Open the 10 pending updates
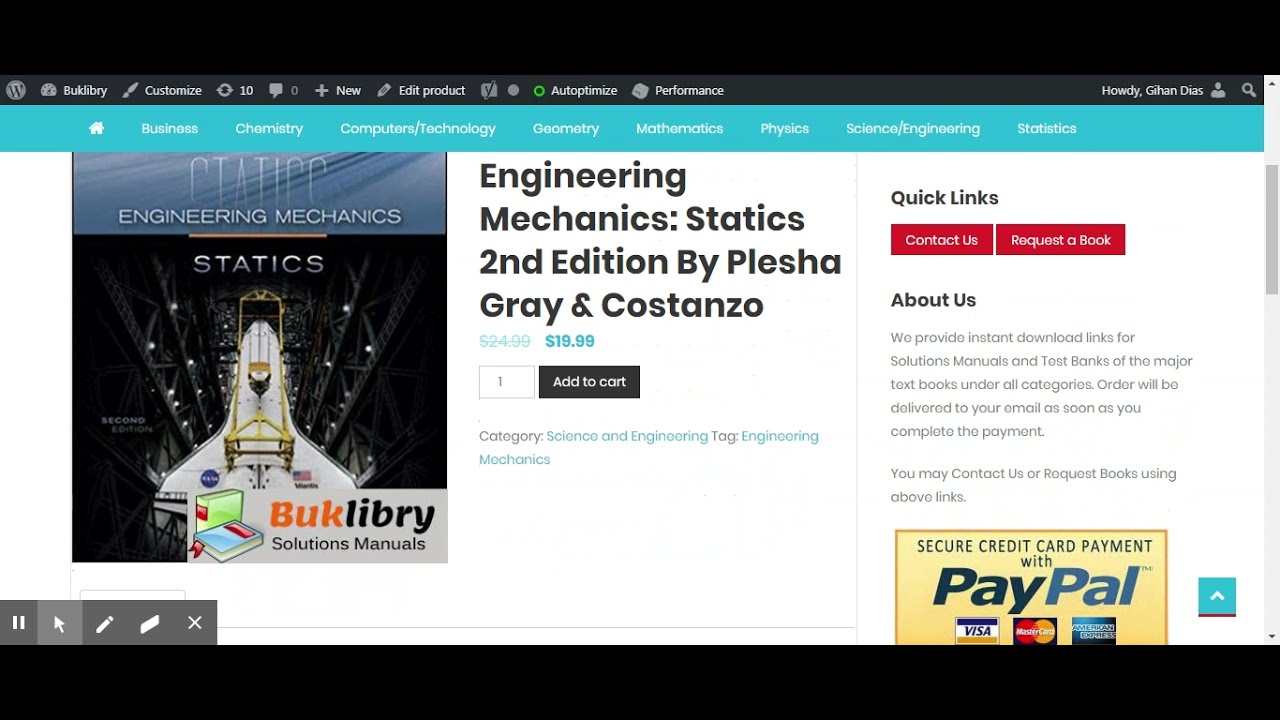The height and width of the screenshot is (720, 1280). coord(235,90)
